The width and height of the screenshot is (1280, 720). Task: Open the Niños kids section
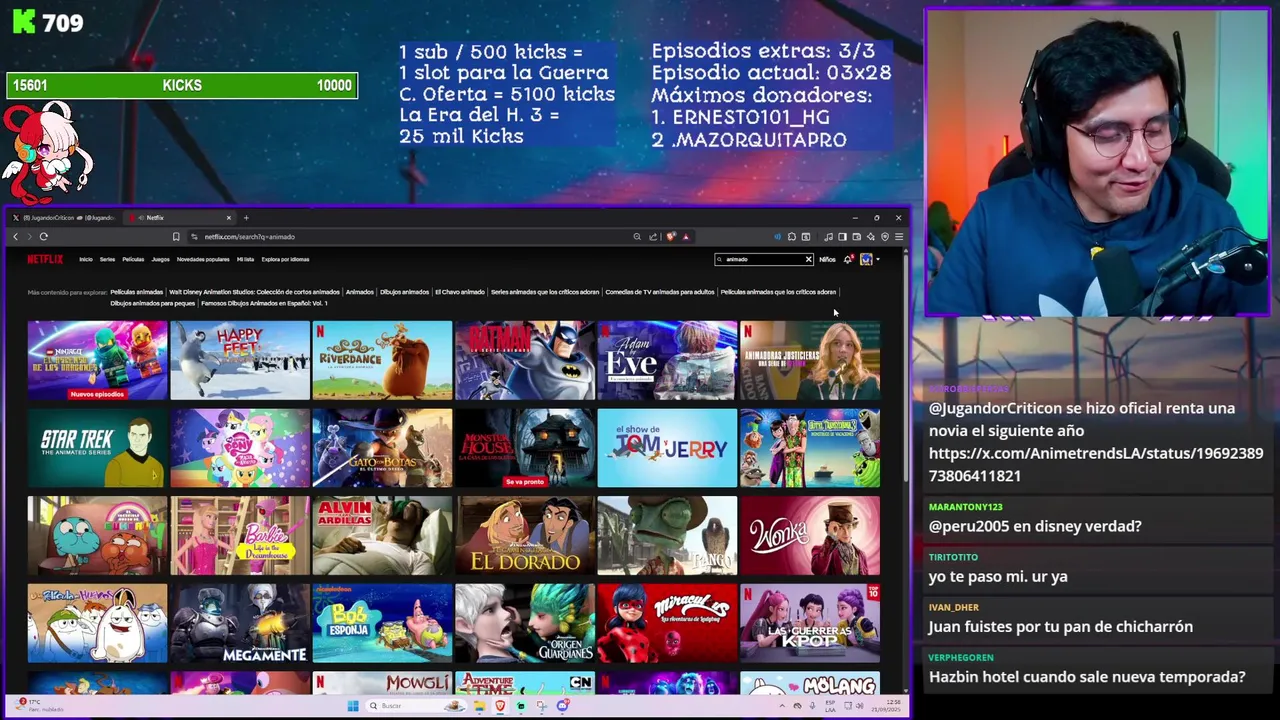click(x=827, y=259)
